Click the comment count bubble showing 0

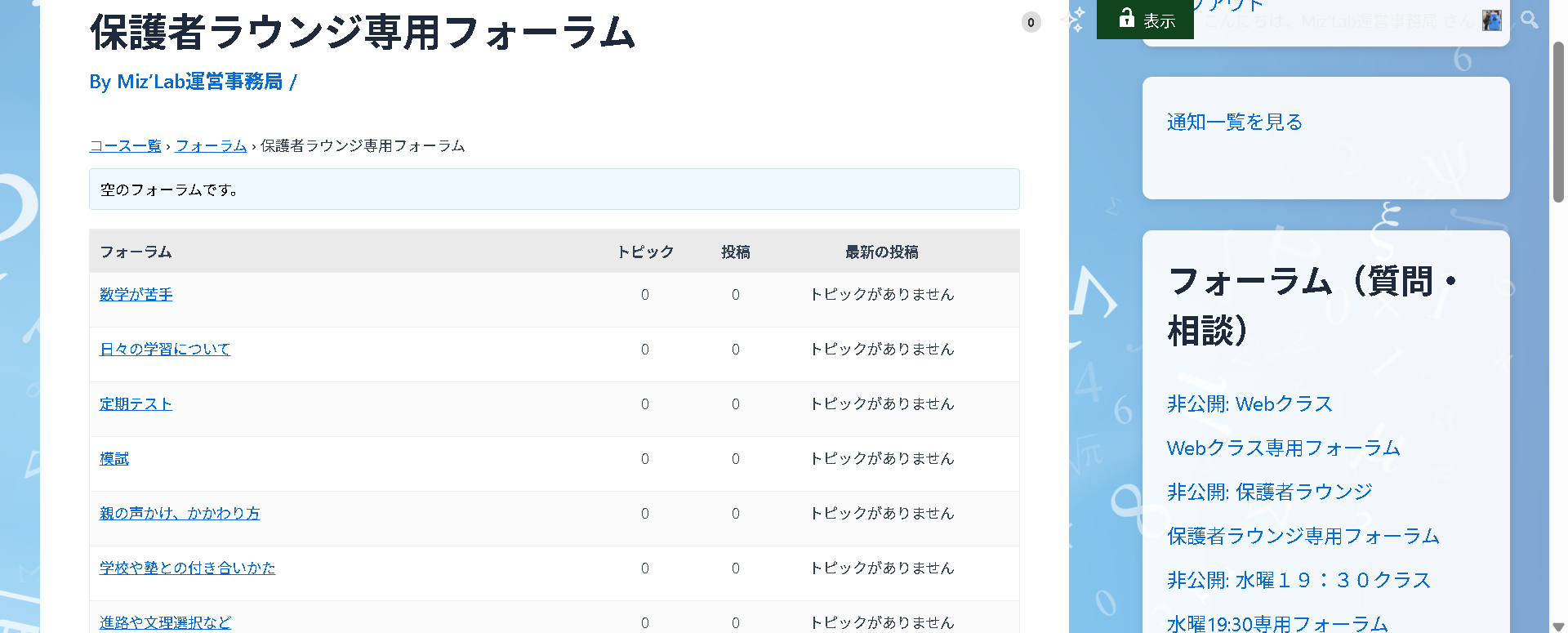1031,22
